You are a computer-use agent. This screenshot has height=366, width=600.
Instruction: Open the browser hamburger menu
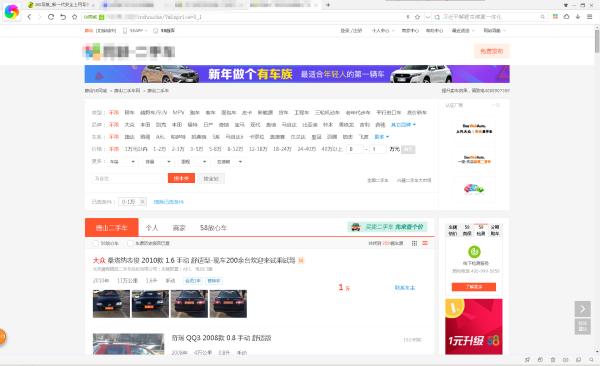pos(590,16)
